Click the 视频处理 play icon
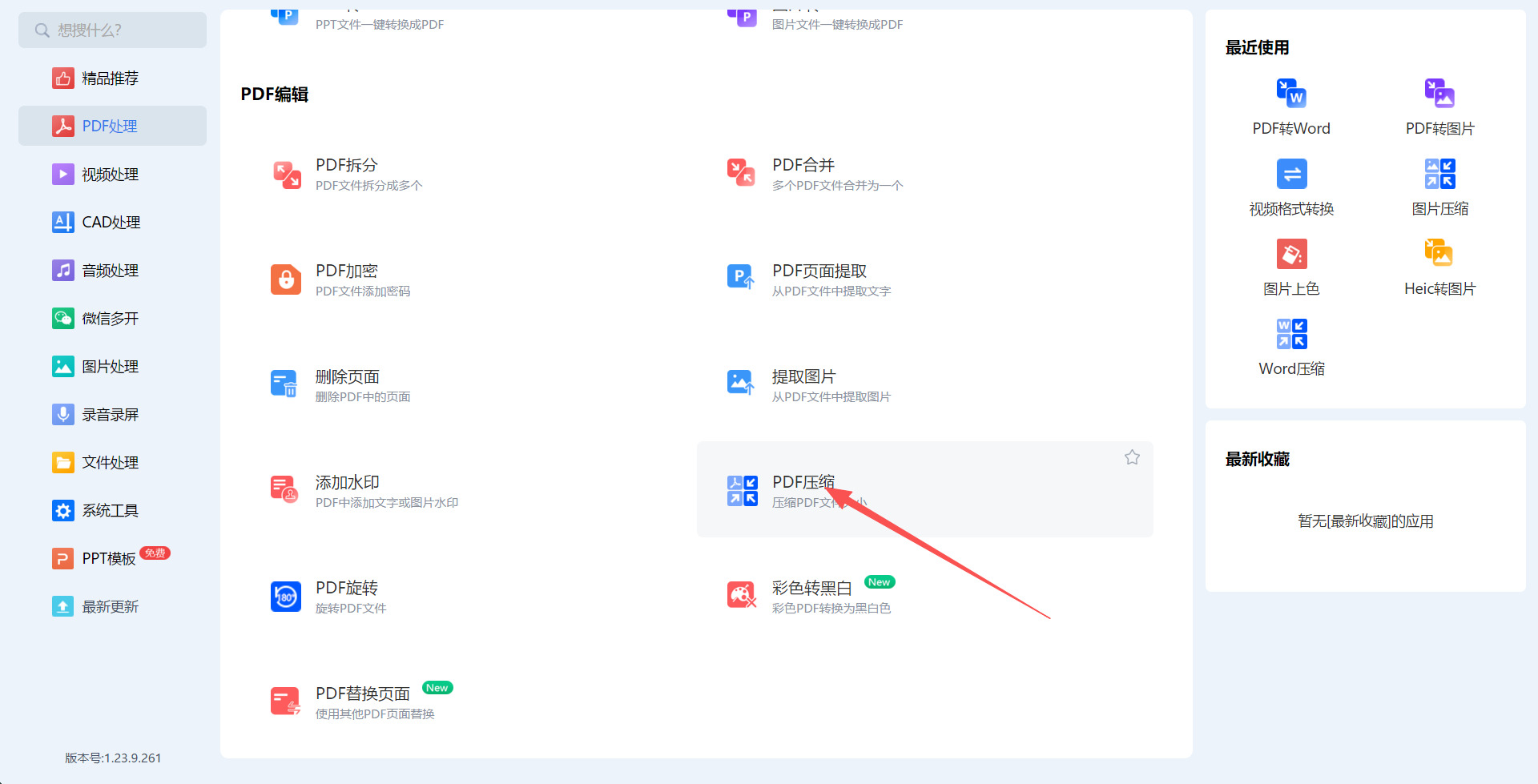 63,175
